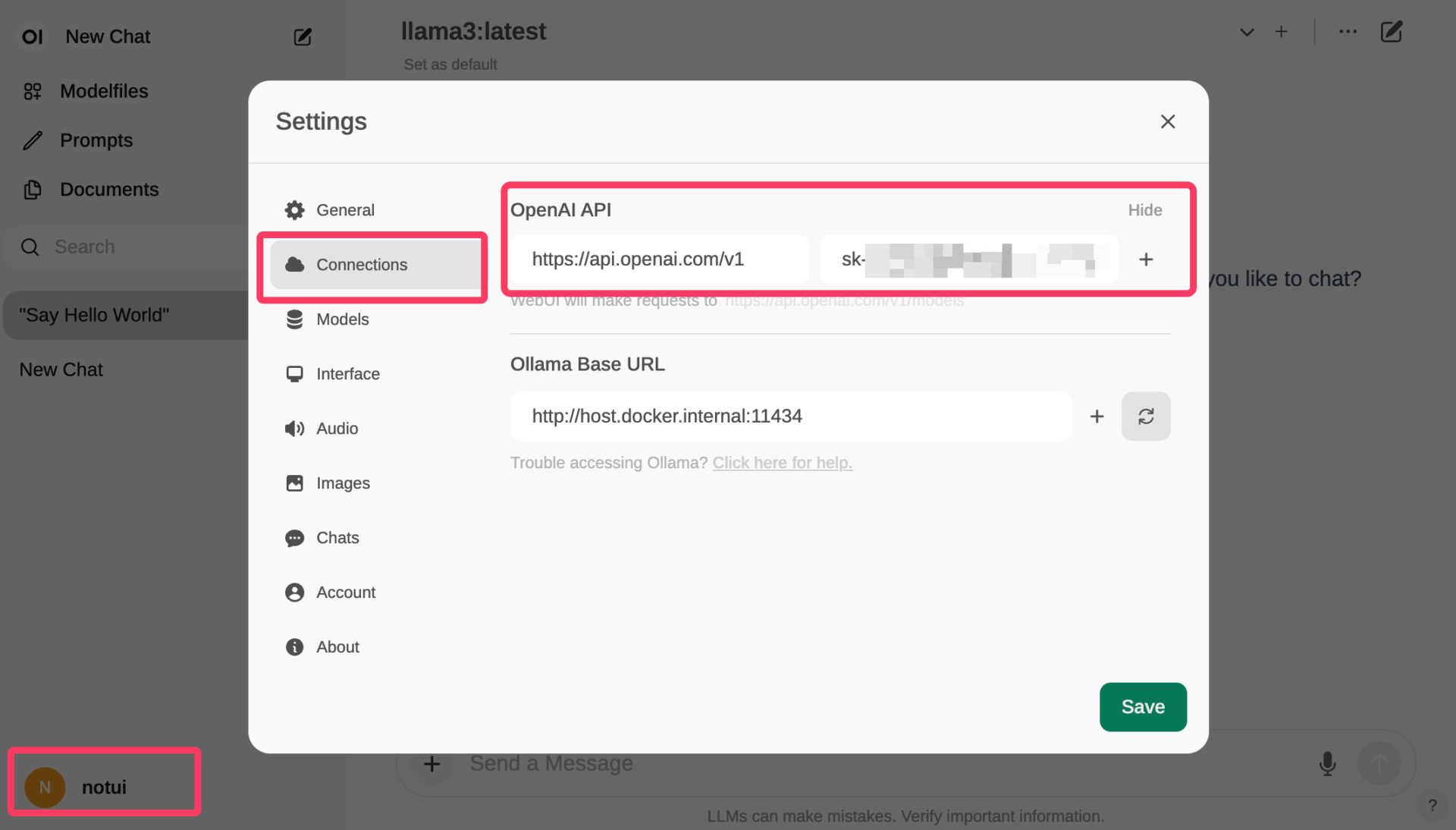
Task: Go to the Interface settings tab
Action: 347,374
